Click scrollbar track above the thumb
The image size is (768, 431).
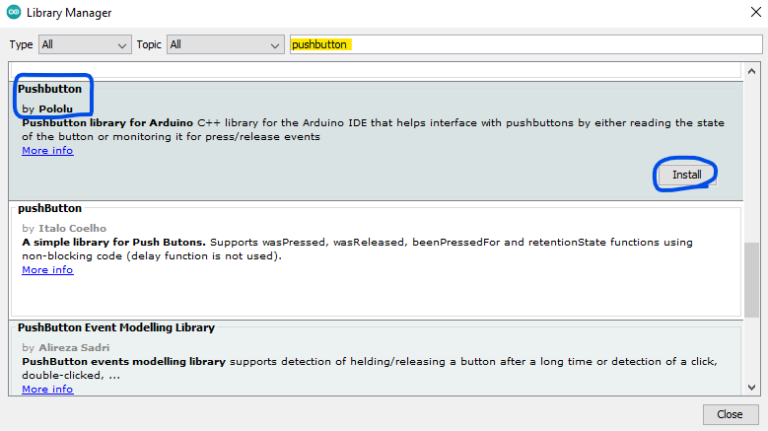point(751,150)
